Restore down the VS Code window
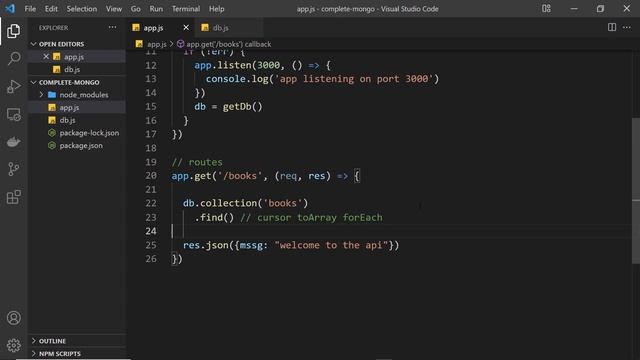 [600, 9]
